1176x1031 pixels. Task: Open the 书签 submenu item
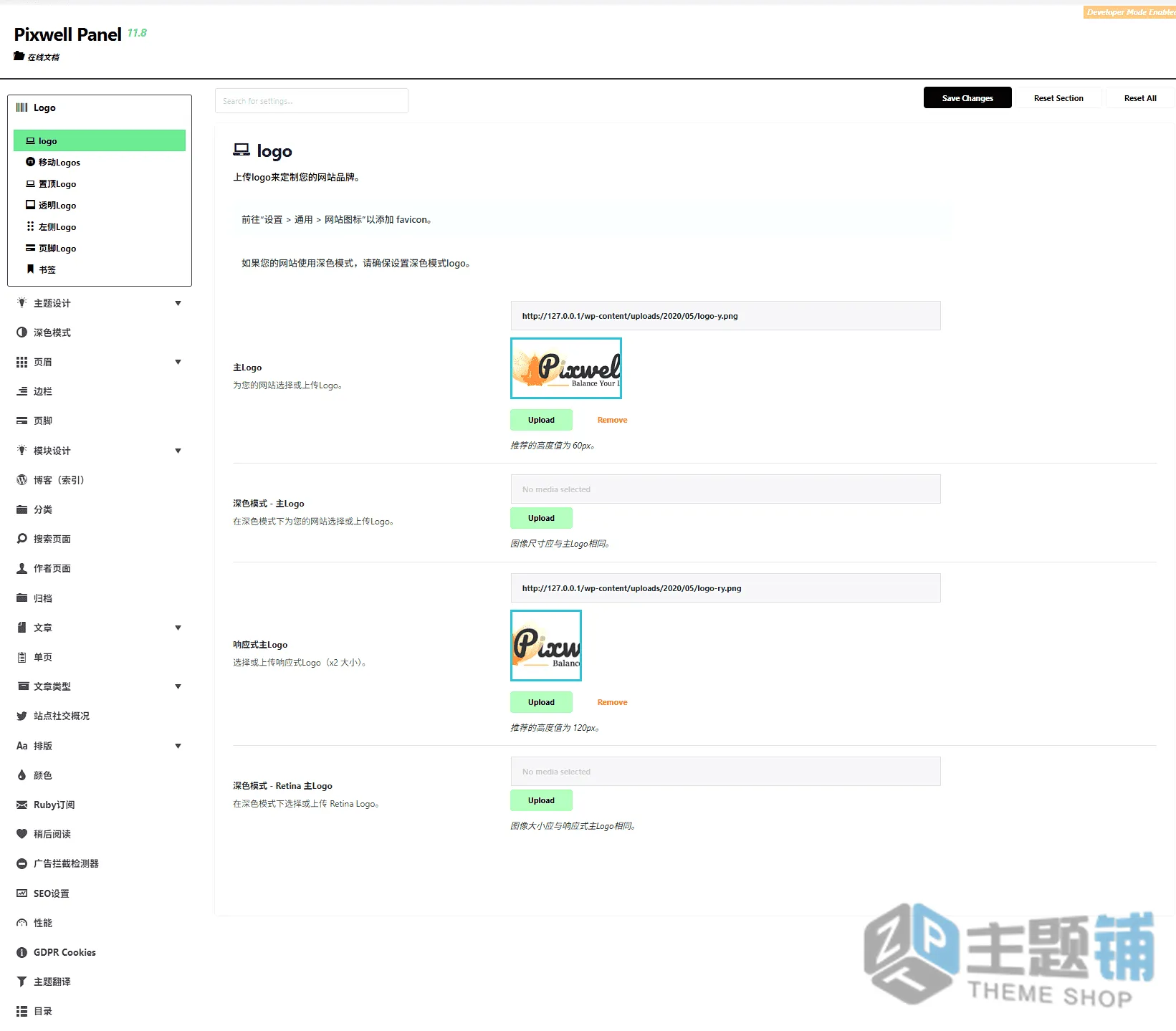(100, 270)
